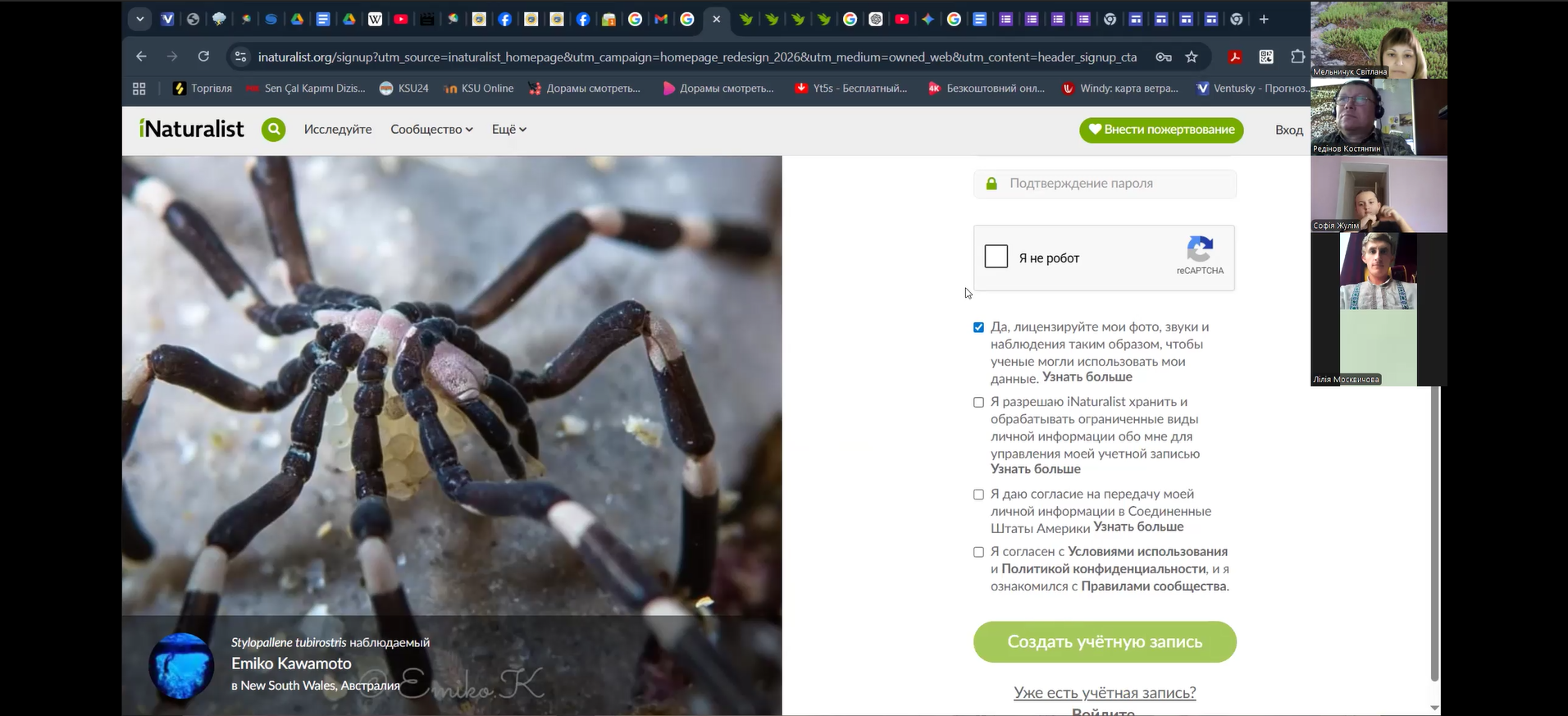Enable consent for data transfer to USA
This screenshot has width=1568, height=716.
point(978,495)
